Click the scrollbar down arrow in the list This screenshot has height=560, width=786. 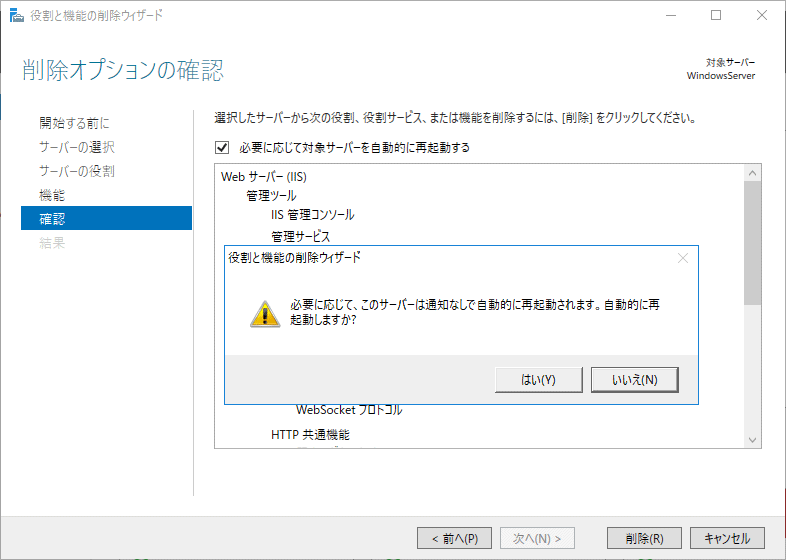tap(753, 439)
